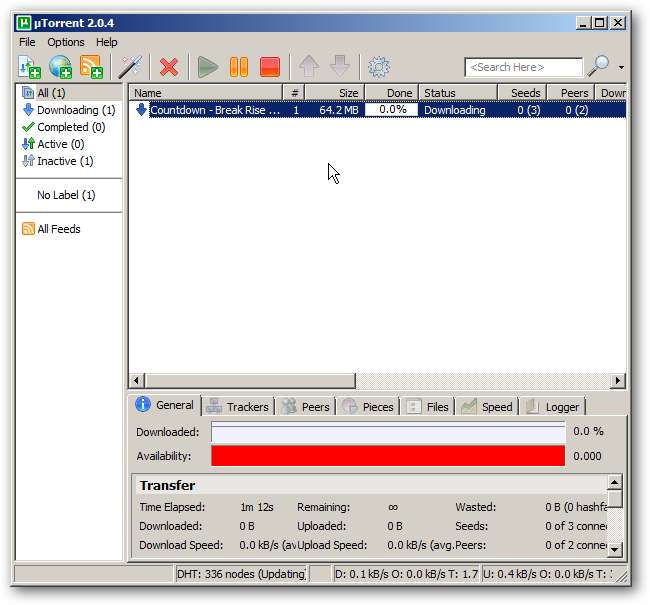Image resolution: width=650 pixels, height=605 pixels.
Task: Open Preferences with the gear icon
Action: 378,67
